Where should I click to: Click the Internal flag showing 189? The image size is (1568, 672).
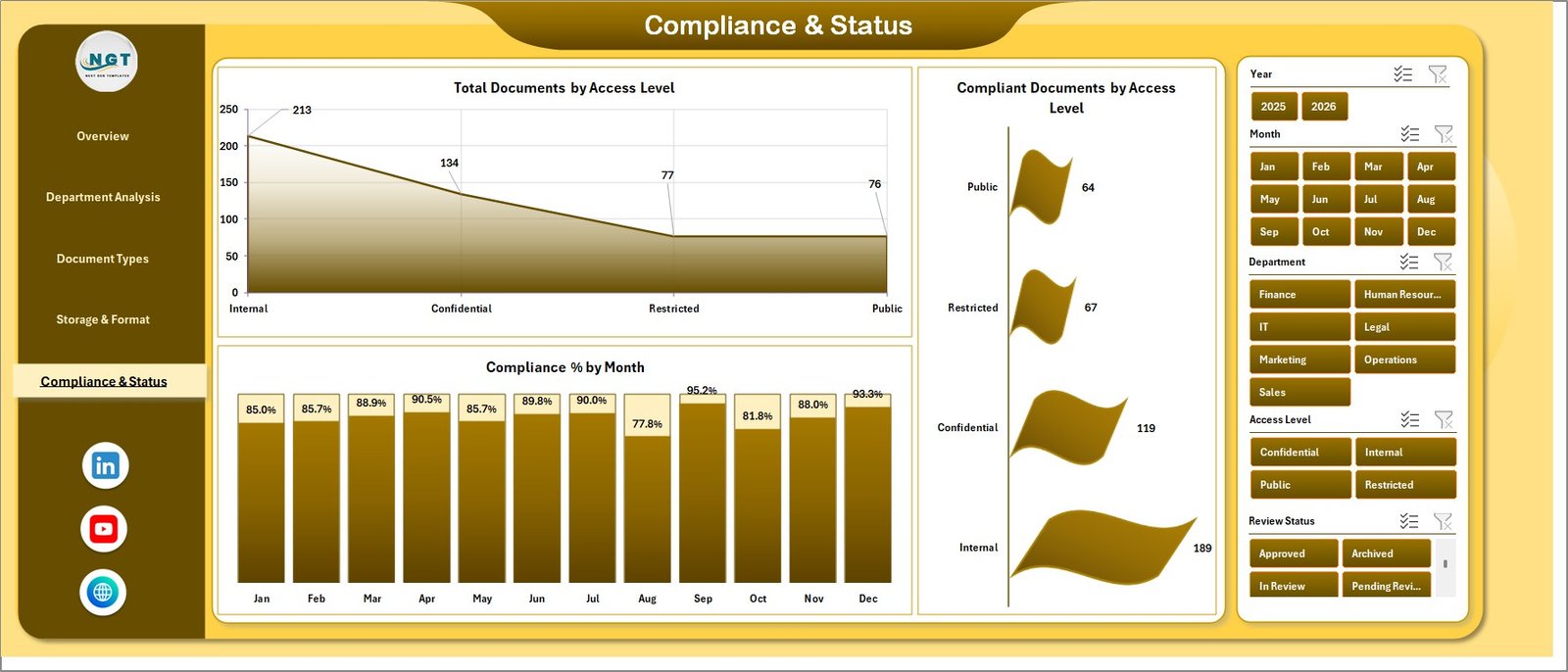[1103, 546]
